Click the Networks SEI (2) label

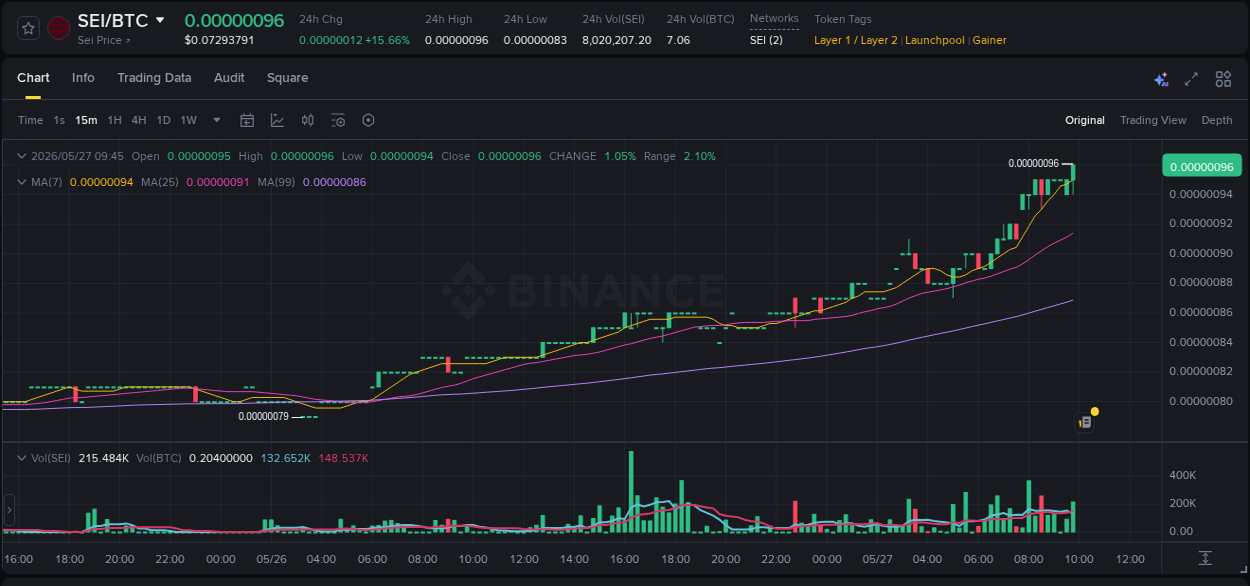pyautogui.click(x=766, y=40)
